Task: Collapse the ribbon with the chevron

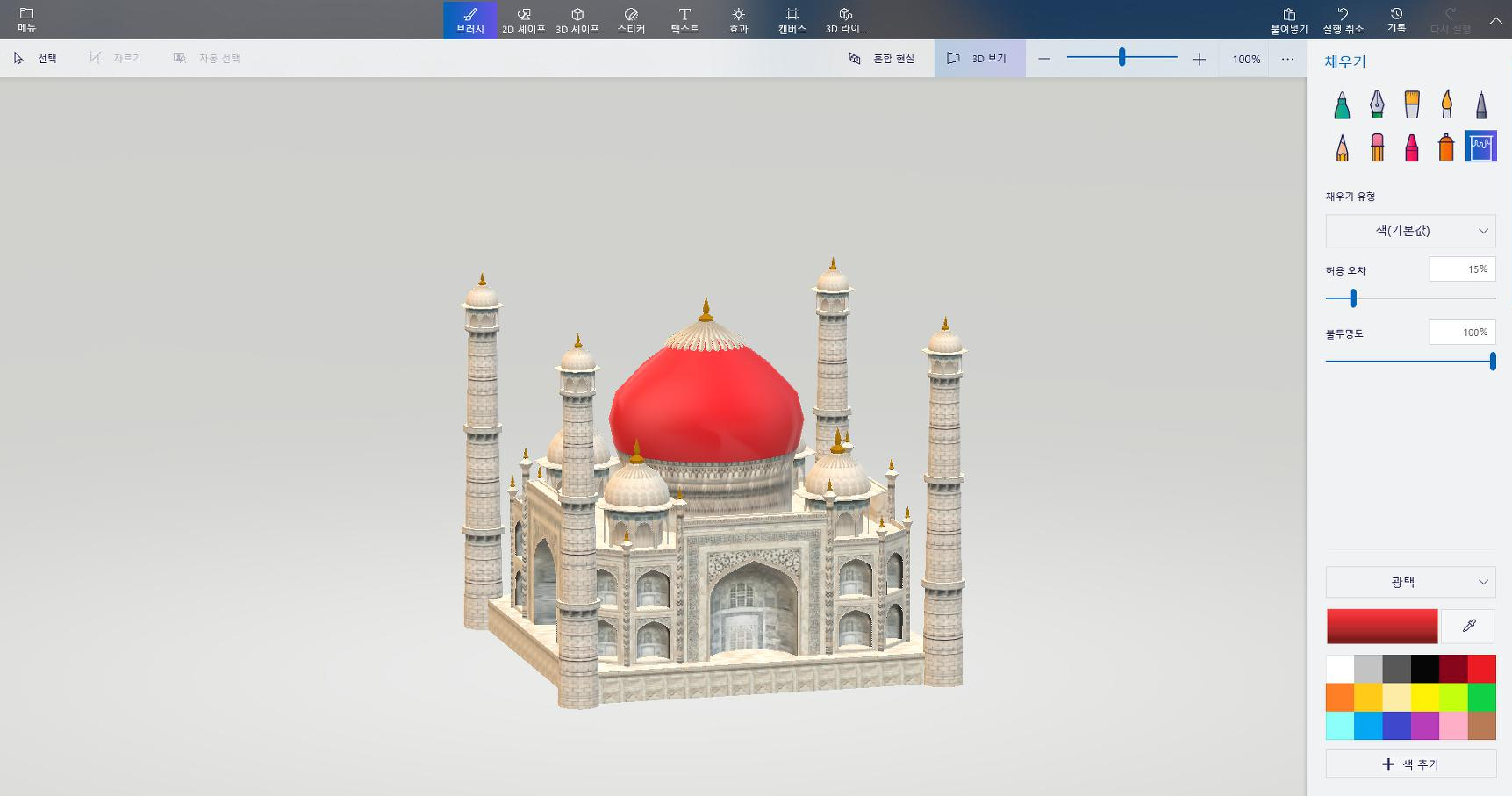Action: point(1495,20)
